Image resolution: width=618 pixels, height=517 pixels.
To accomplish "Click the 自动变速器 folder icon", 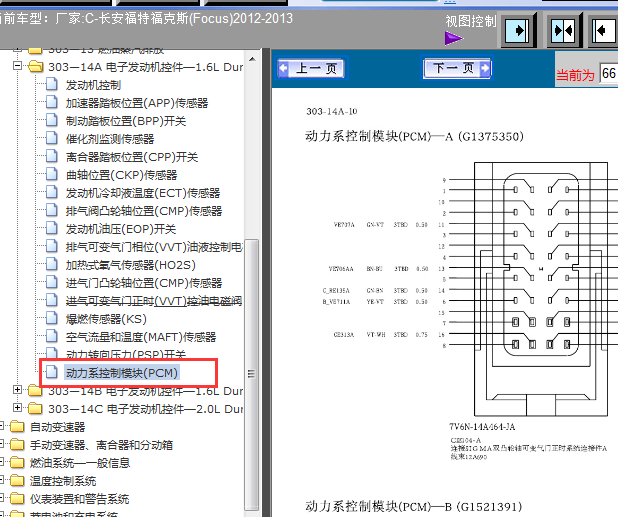I will (17, 426).
